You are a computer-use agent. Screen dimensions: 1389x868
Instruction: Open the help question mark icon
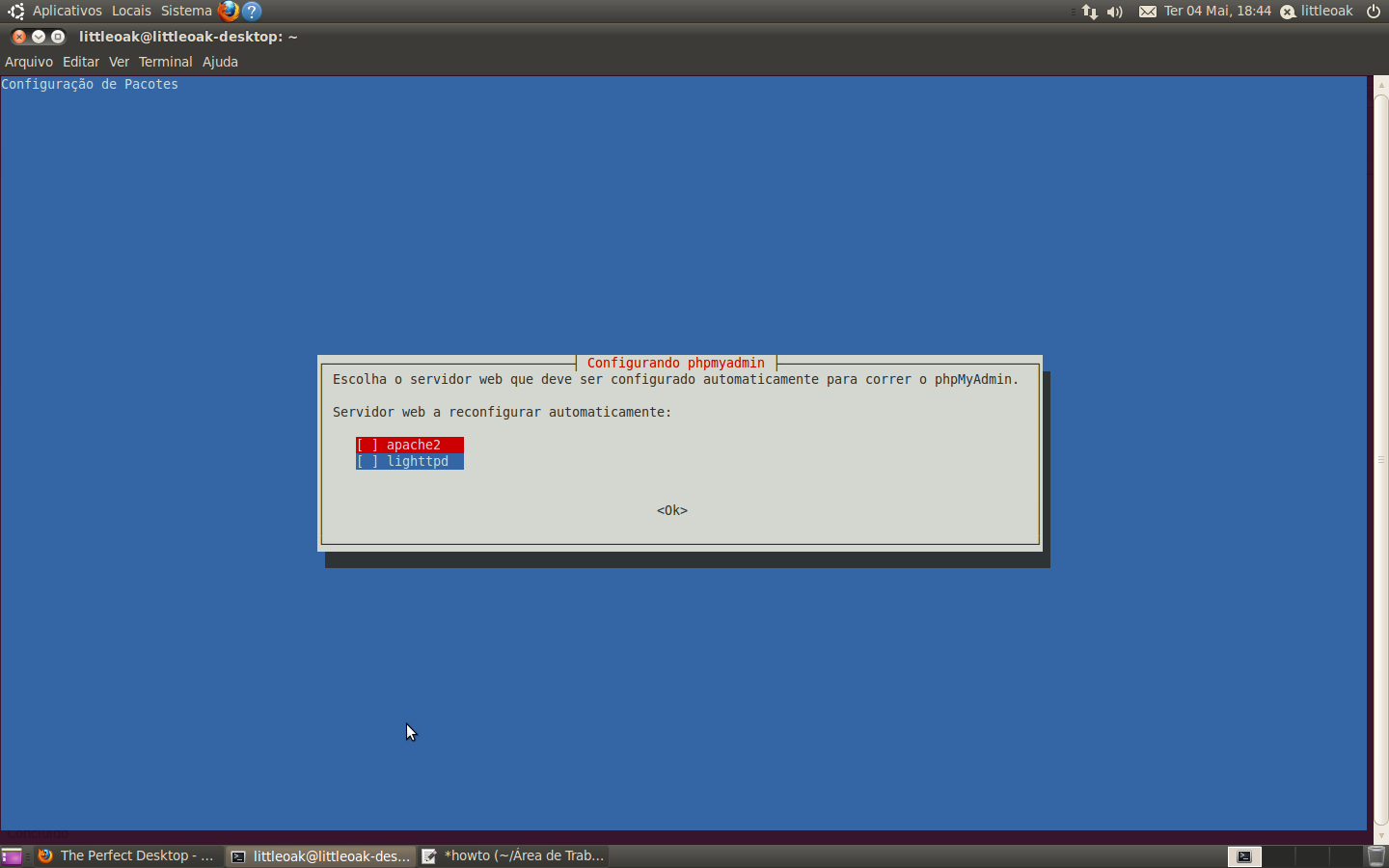252,11
